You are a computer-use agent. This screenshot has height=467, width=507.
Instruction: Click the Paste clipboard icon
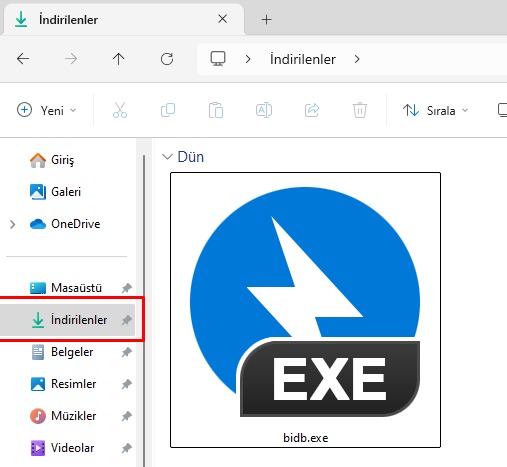click(x=216, y=110)
